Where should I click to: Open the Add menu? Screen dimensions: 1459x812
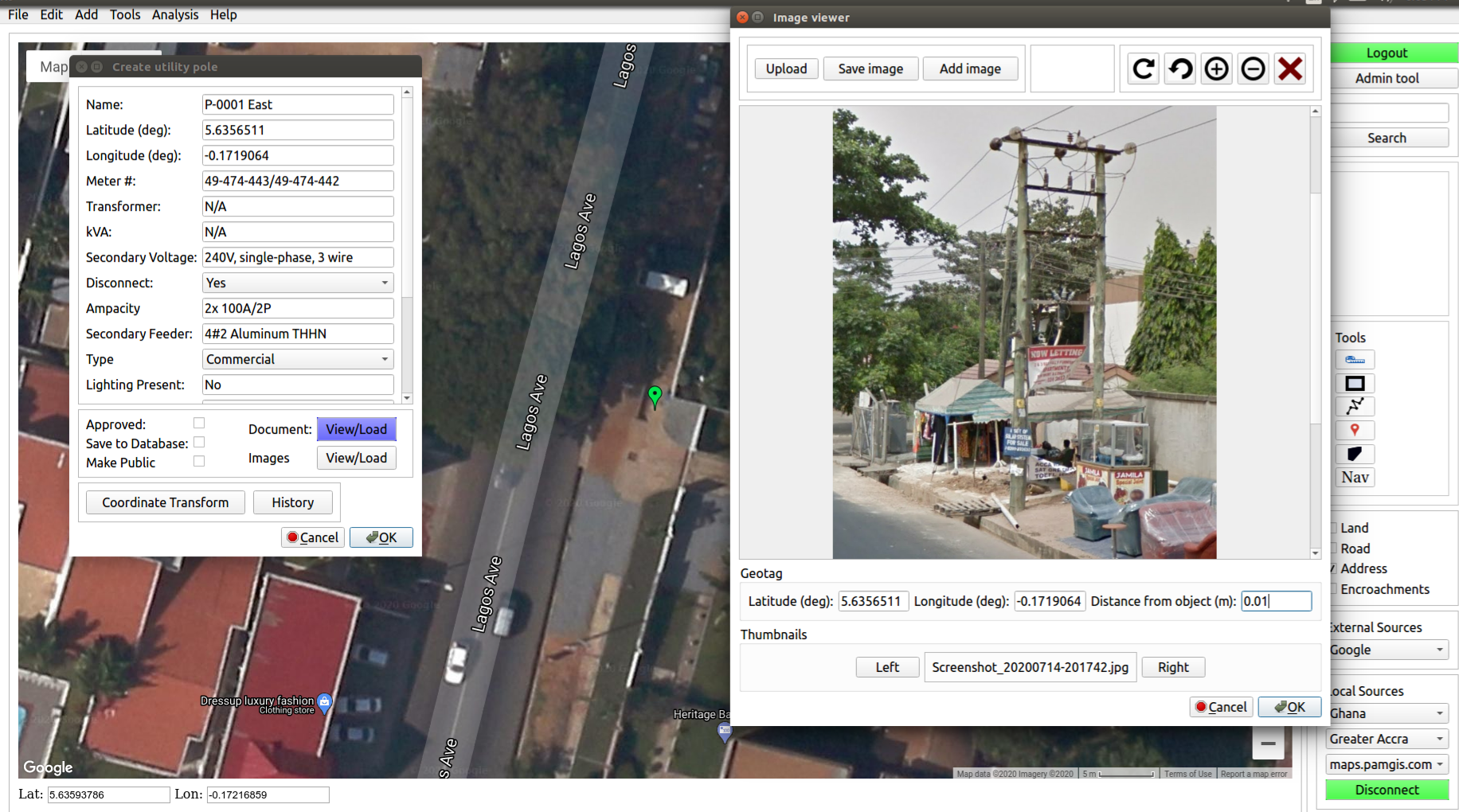[x=86, y=14]
